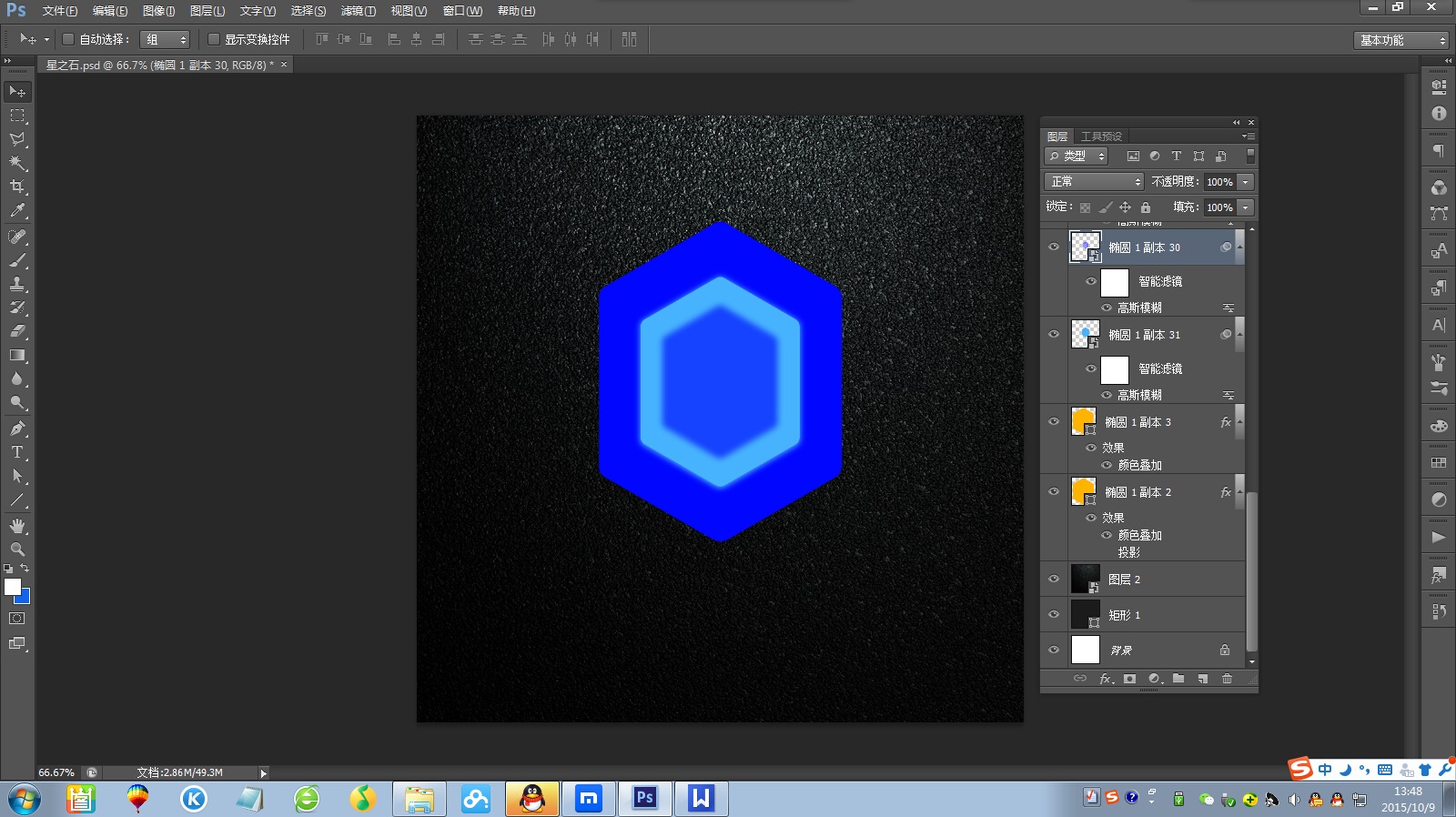Open the auto-select 组 dropdown
The image size is (1456, 817).
pyautogui.click(x=165, y=39)
